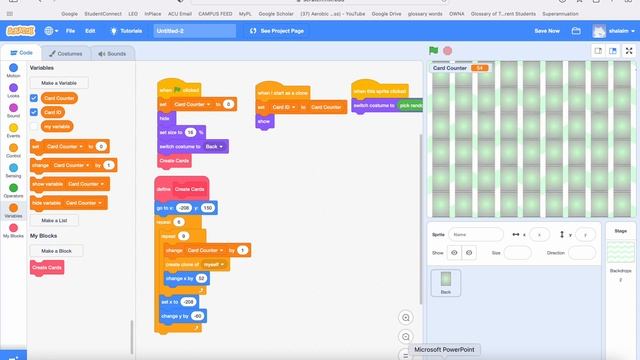
Task: Toggle the Card ID variable checkbox
Action: pos(34,112)
